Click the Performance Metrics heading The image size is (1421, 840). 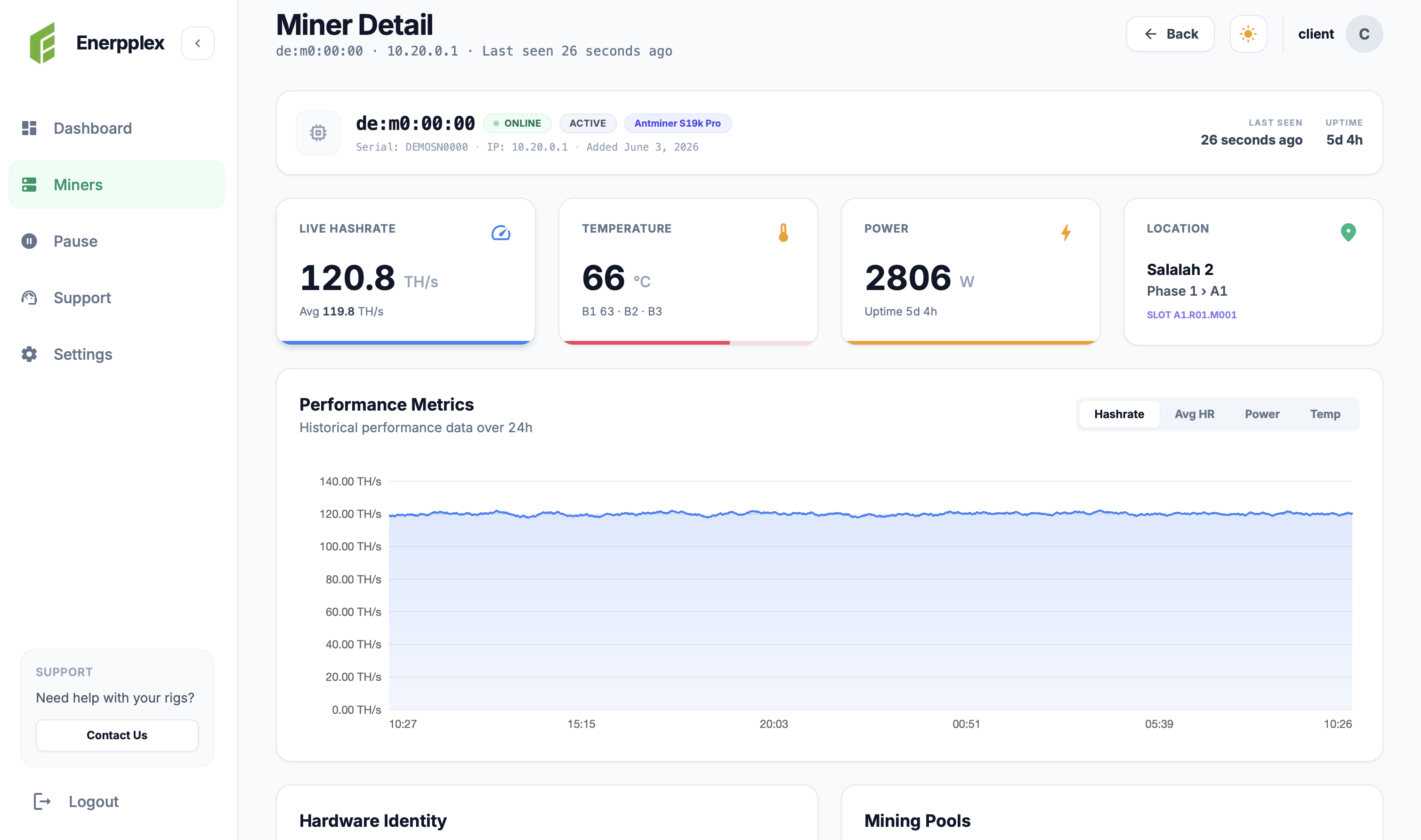click(x=387, y=404)
